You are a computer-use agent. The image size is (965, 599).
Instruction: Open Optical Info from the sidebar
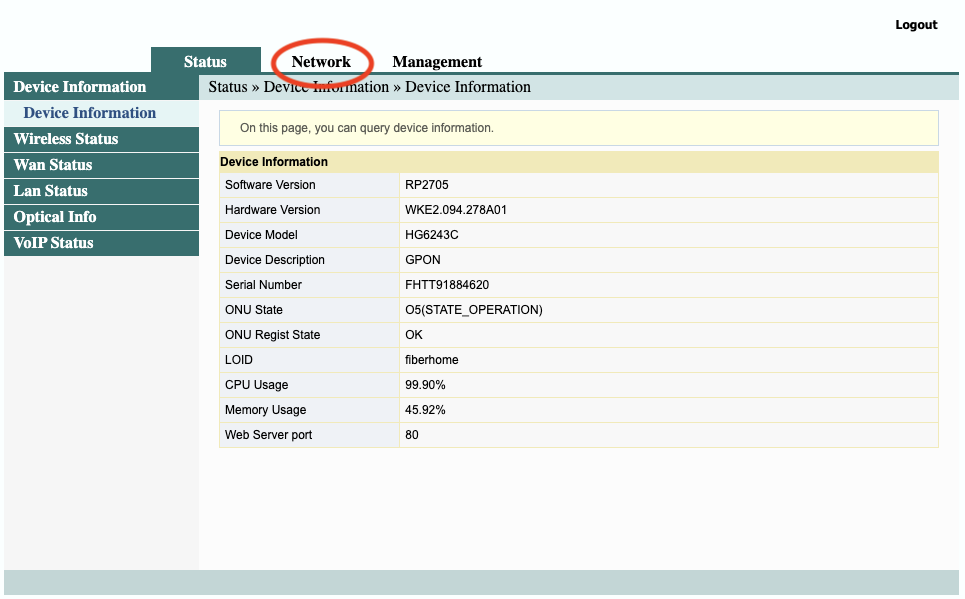tap(55, 217)
